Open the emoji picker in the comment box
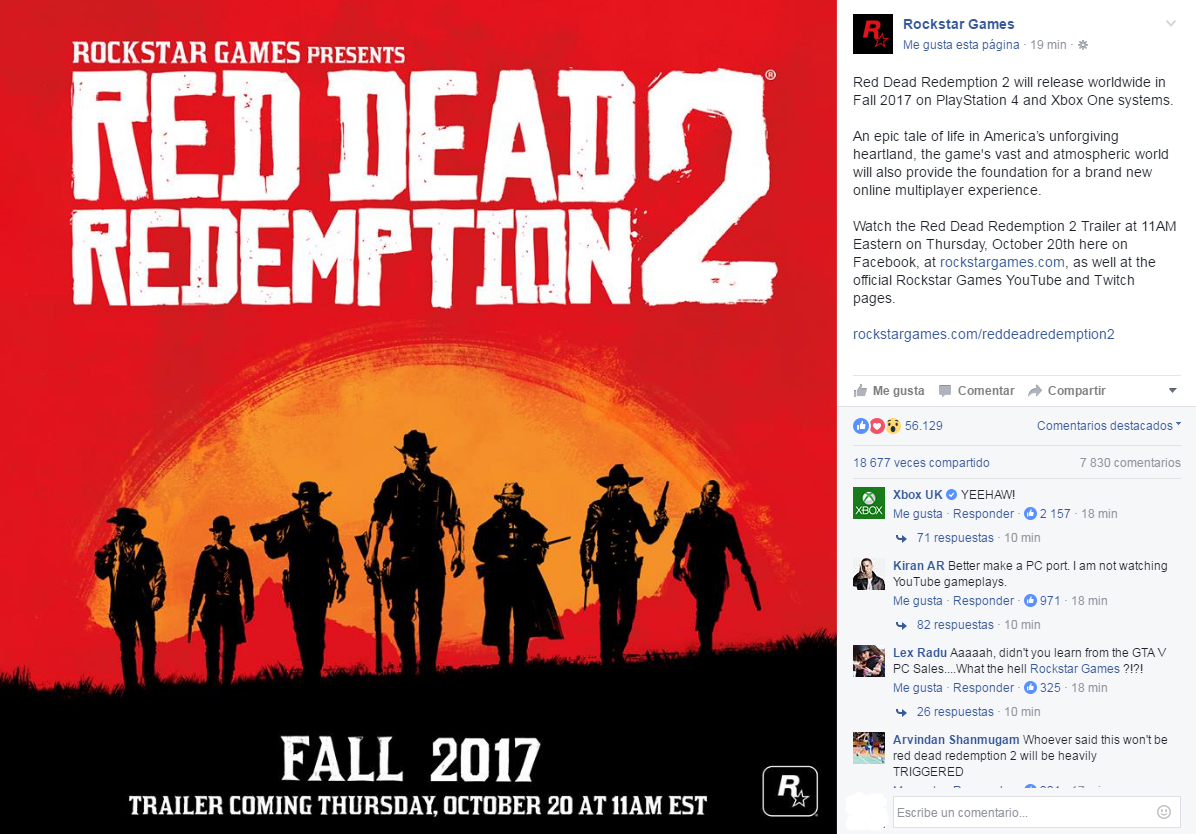Viewport: 1196px width, 834px height. pyautogui.click(x=1164, y=812)
